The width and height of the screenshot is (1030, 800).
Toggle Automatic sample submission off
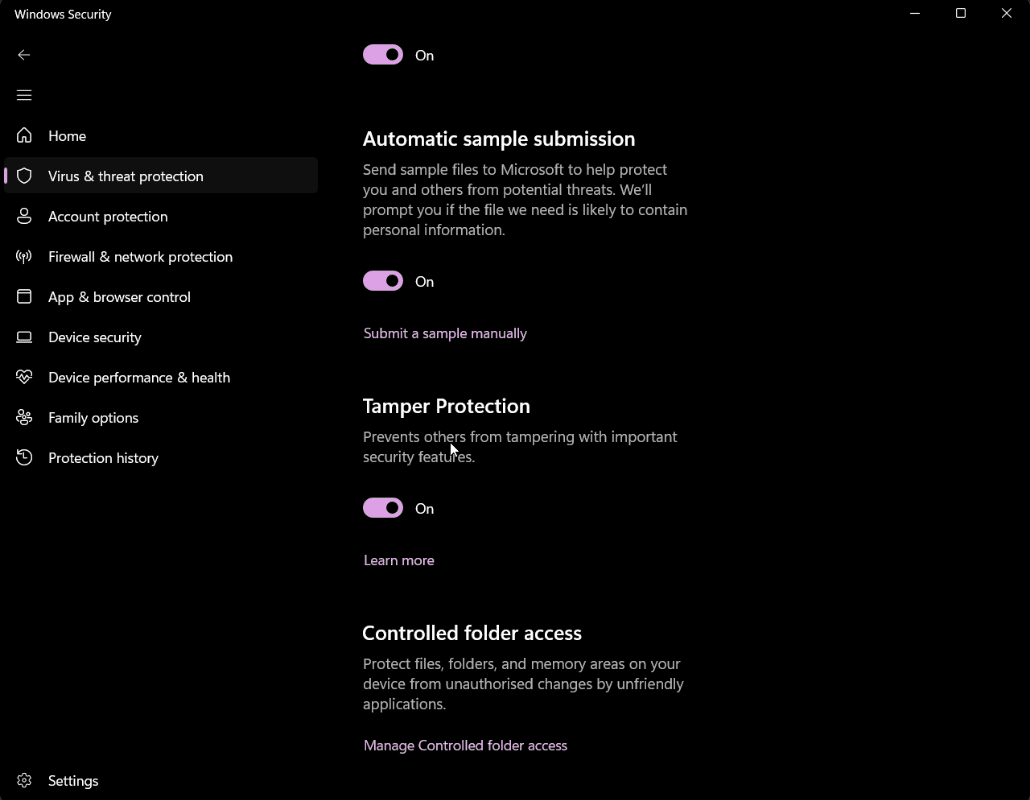pos(382,281)
